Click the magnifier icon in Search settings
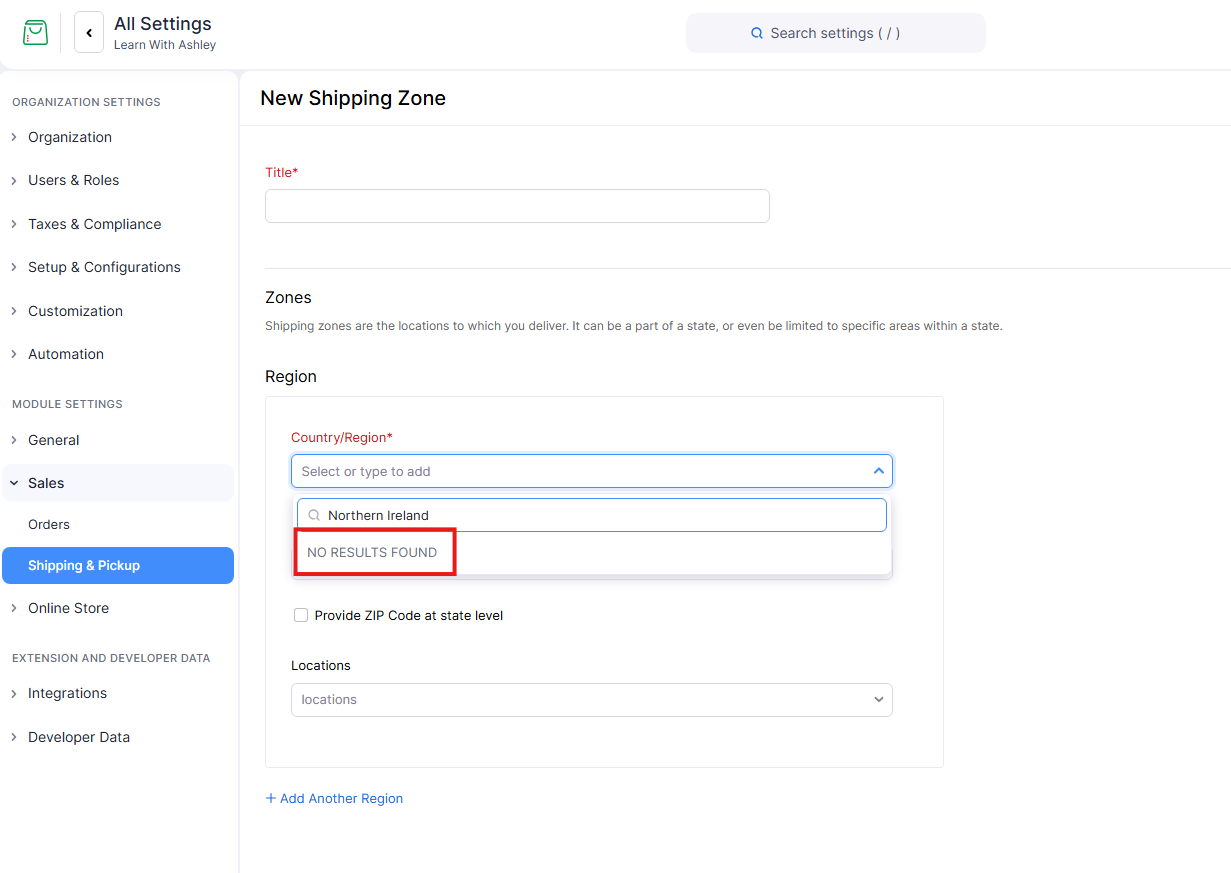Screen dimensions: 1231x873 757,33
